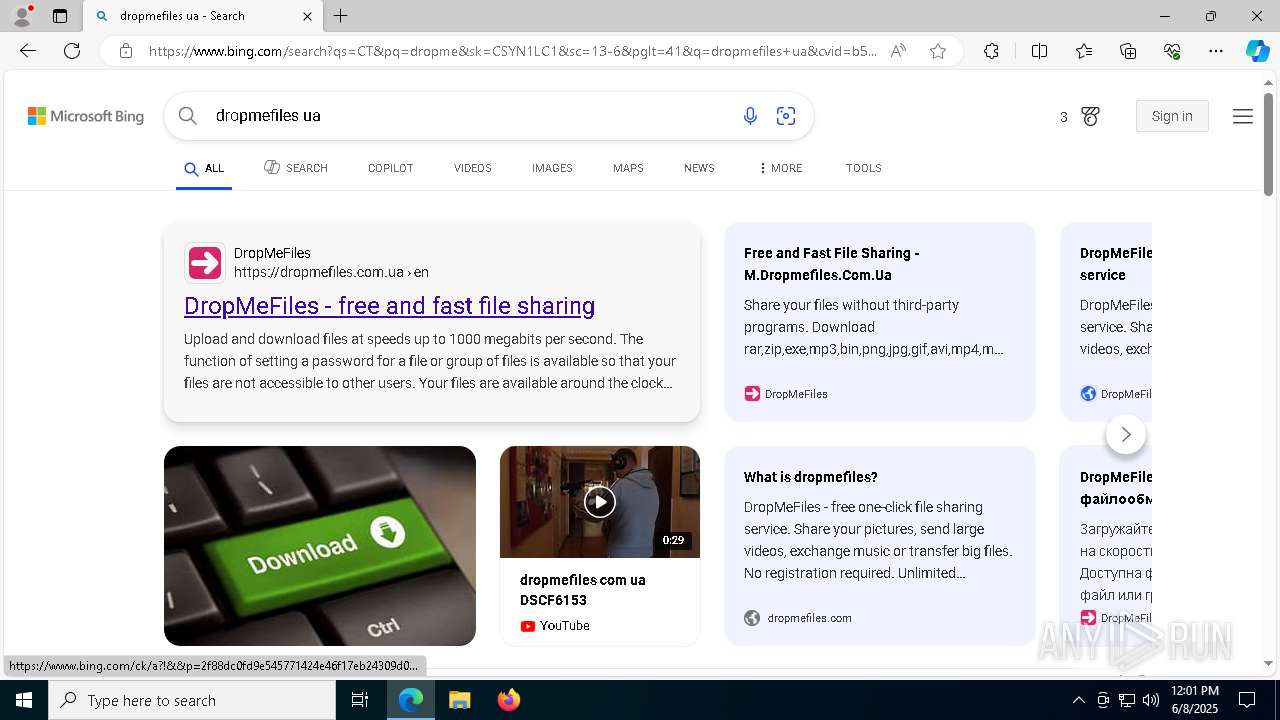The width and height of the screenshot is (1280, 720).
Task: Click DropMeFiles source under first card
Action: click(x=786, y=394)
